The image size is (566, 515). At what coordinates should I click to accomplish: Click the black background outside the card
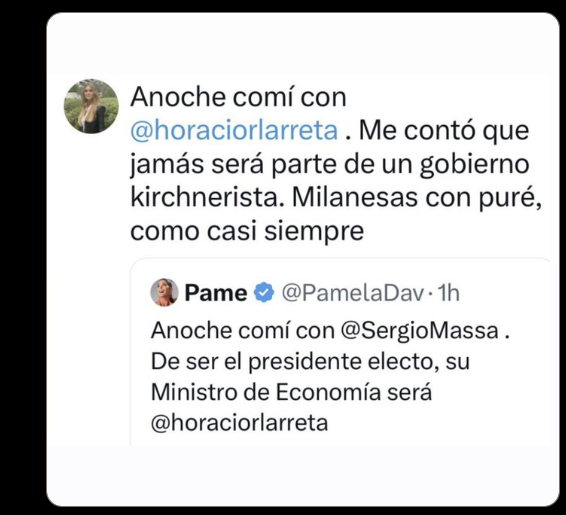[22, 253]
